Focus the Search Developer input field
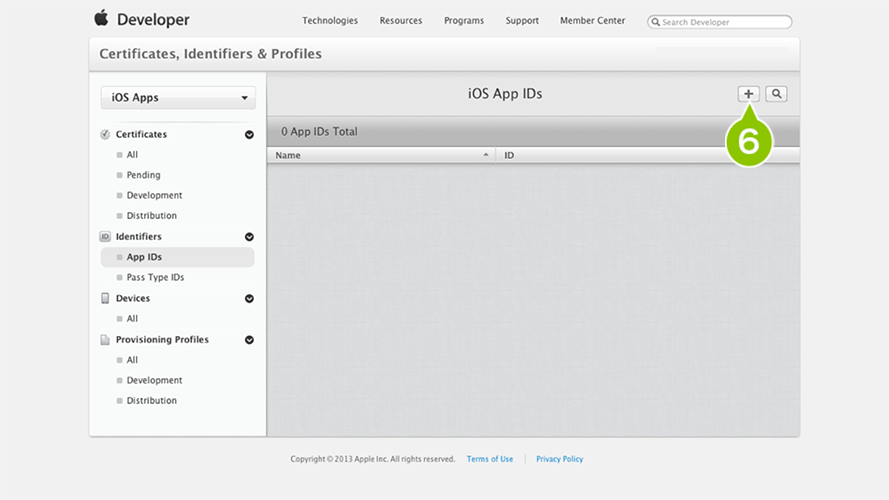889x500 pixels. (x=719, y=22)
